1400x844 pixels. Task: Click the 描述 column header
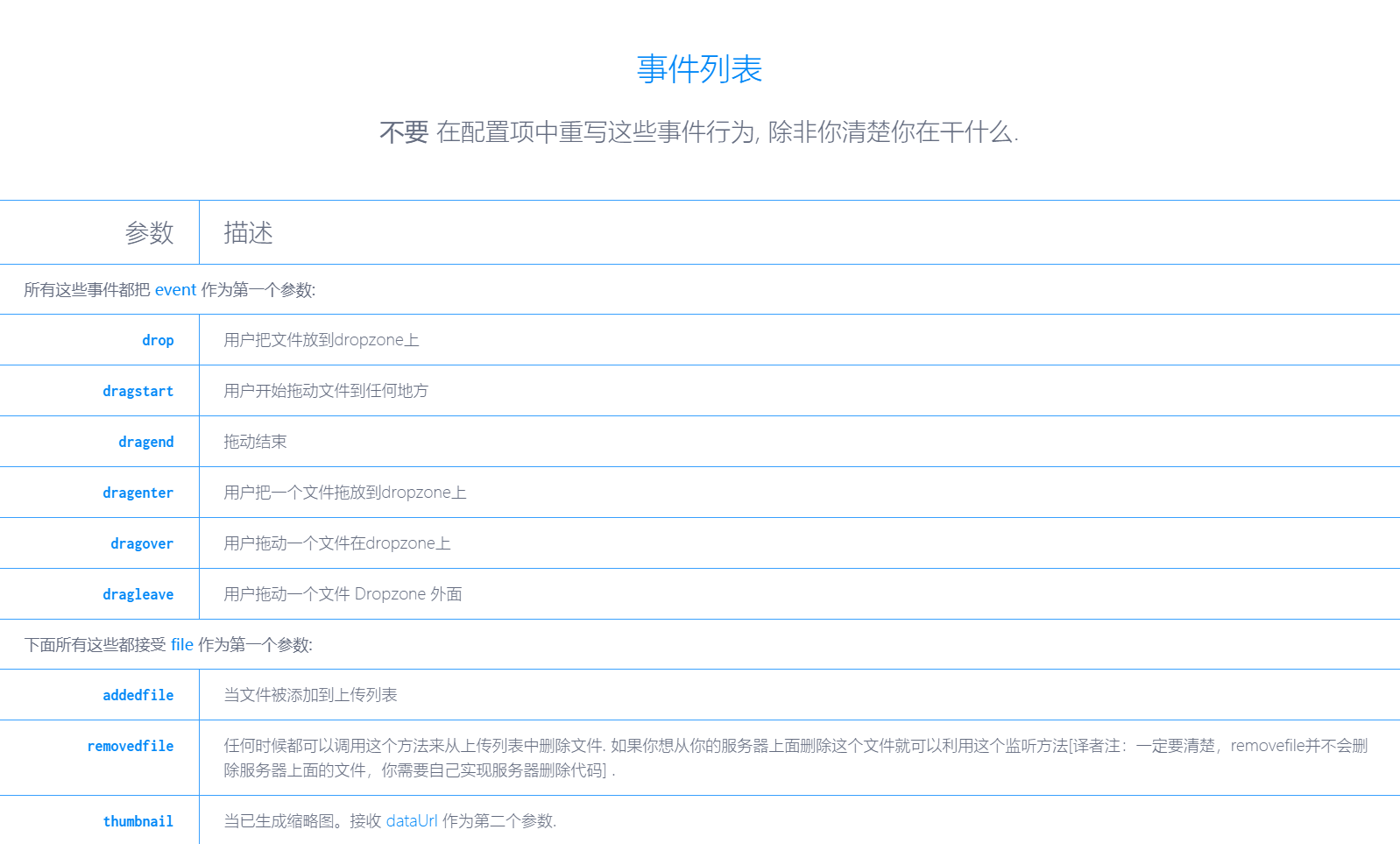248,232
